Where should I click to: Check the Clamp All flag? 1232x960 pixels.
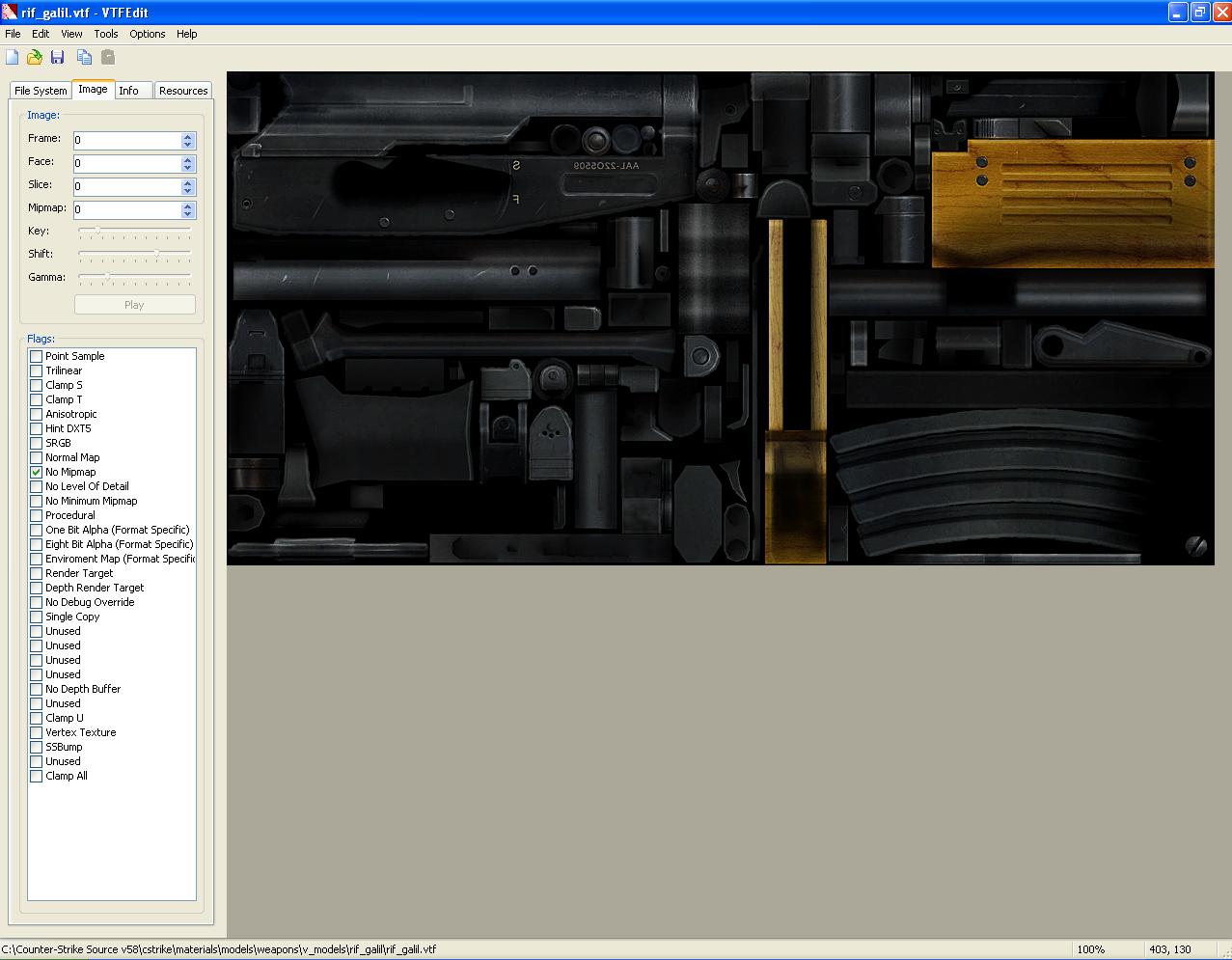tap(36, 776)
